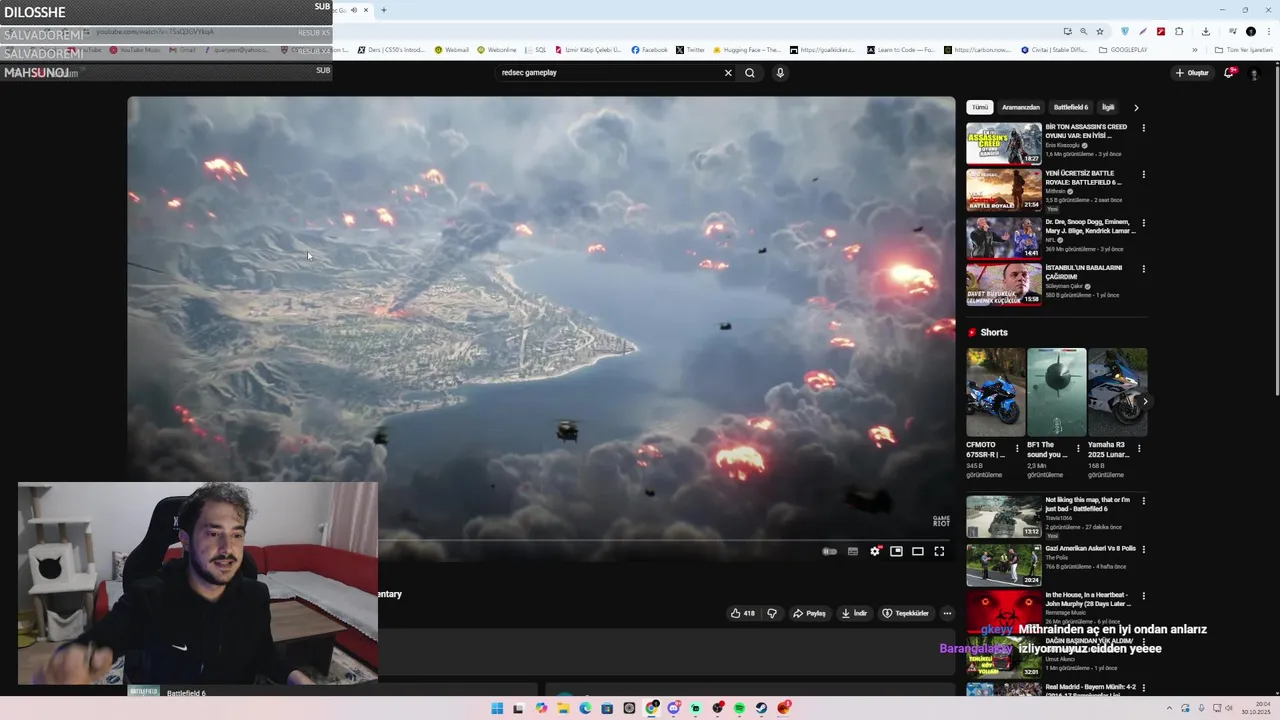Screen dimensions: 1280x720
Task: Open options for Yamaha R3 short
Action: tap(1139, 449)
